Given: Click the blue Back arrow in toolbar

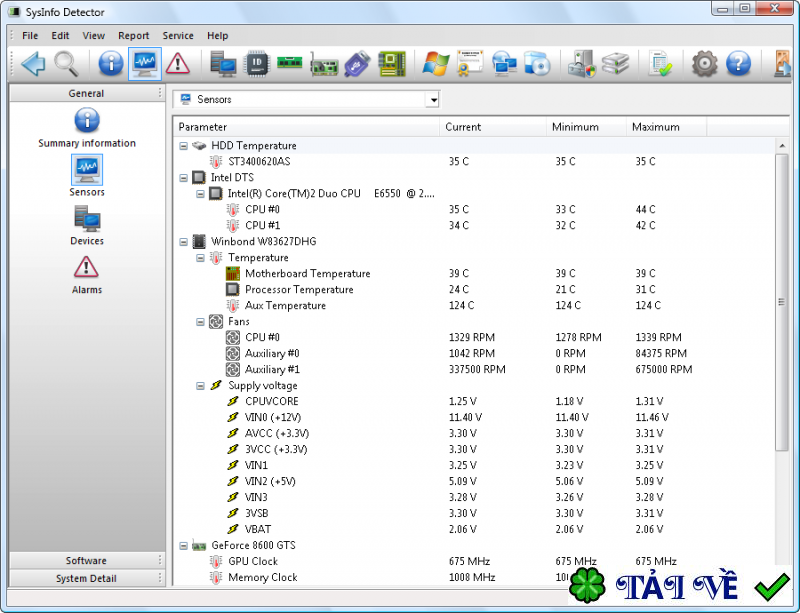Looking at the screenshot, I should click(33, 64).
